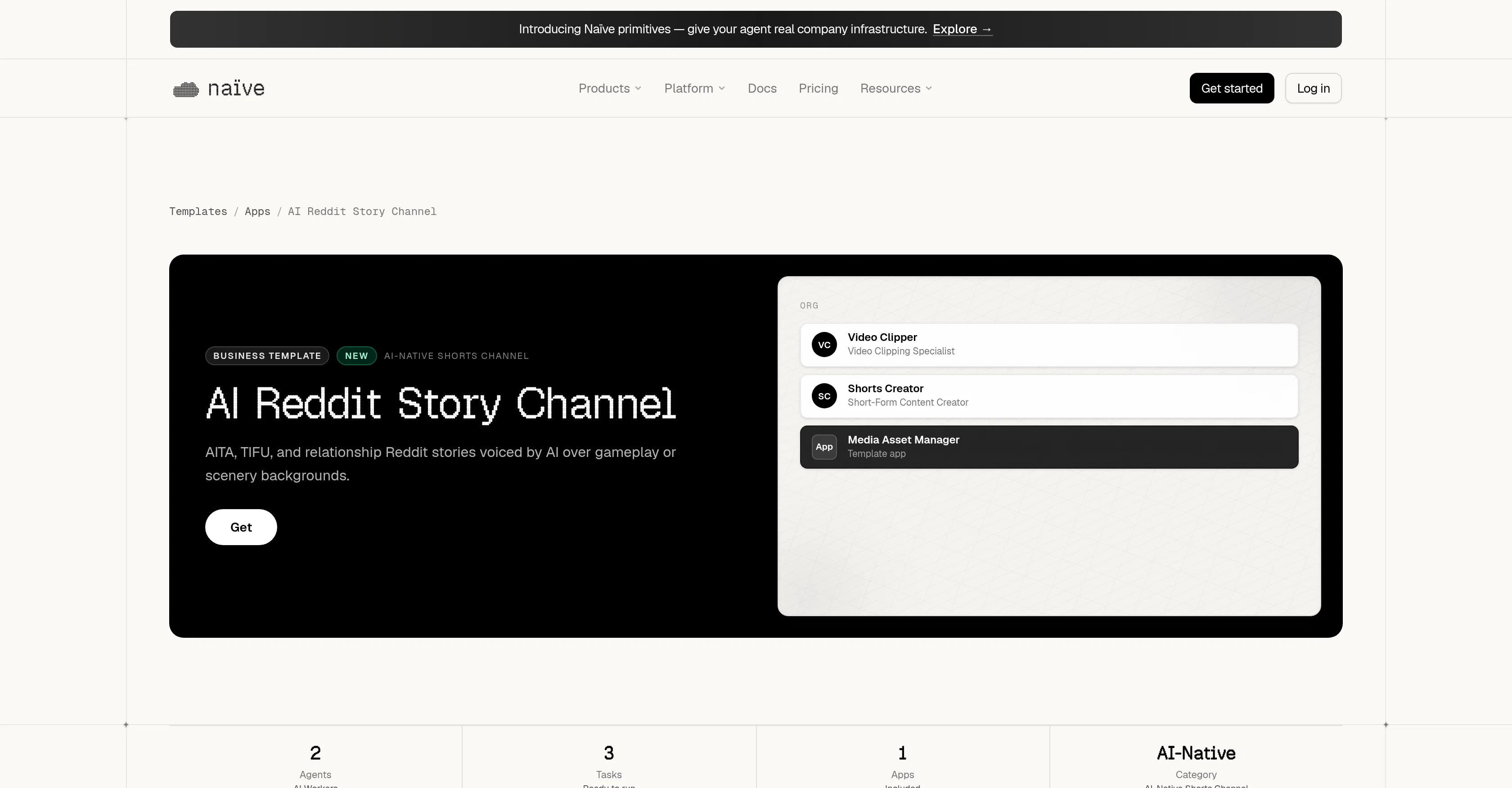Click the Get started button

pyautogui.click(x=1232, y=88)
